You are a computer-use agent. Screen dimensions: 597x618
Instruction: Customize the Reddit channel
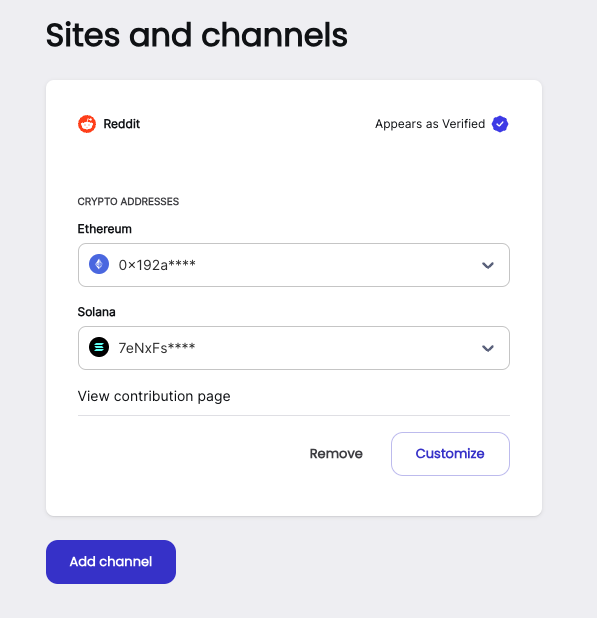click(x=450, y=454)
